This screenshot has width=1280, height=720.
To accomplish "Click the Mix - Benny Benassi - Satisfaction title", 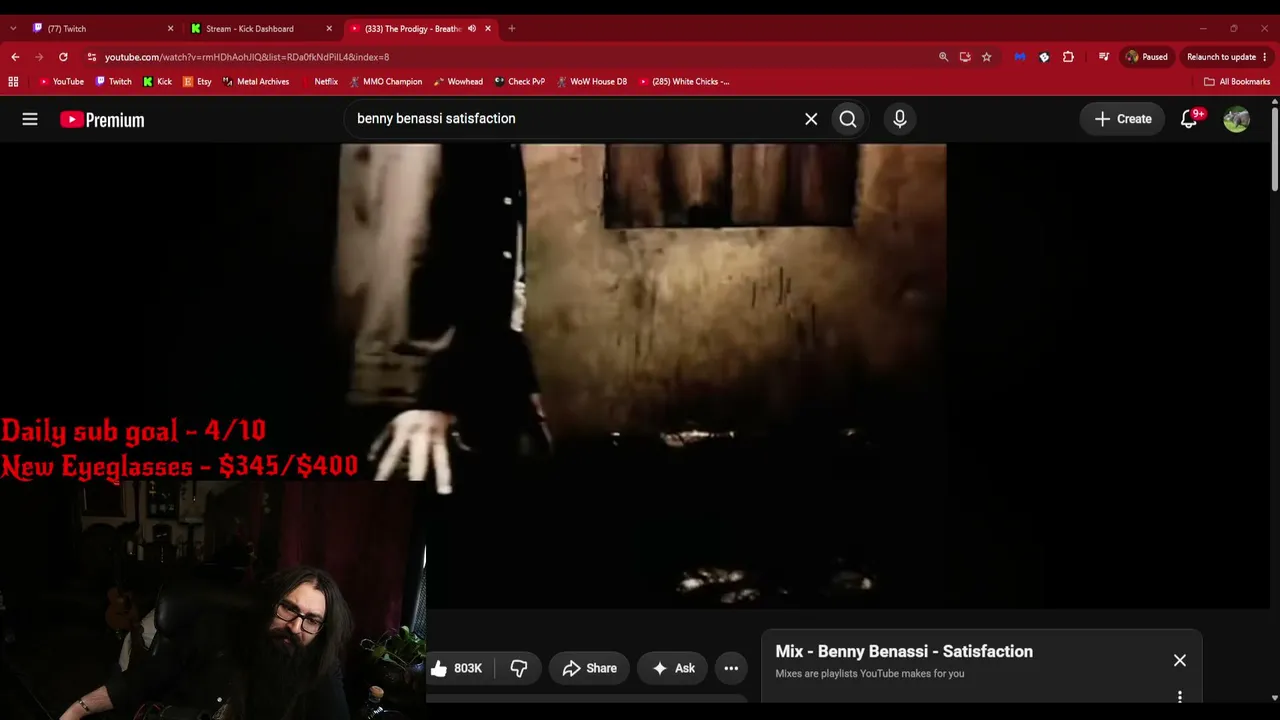I will tap(904, 651).
